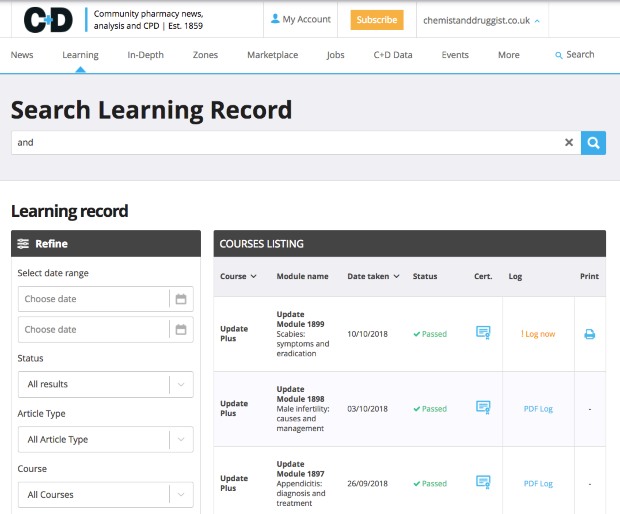Open PDF Log for Module 1898
The height and width of the screenshot is (514, 620).
[538, 409]
